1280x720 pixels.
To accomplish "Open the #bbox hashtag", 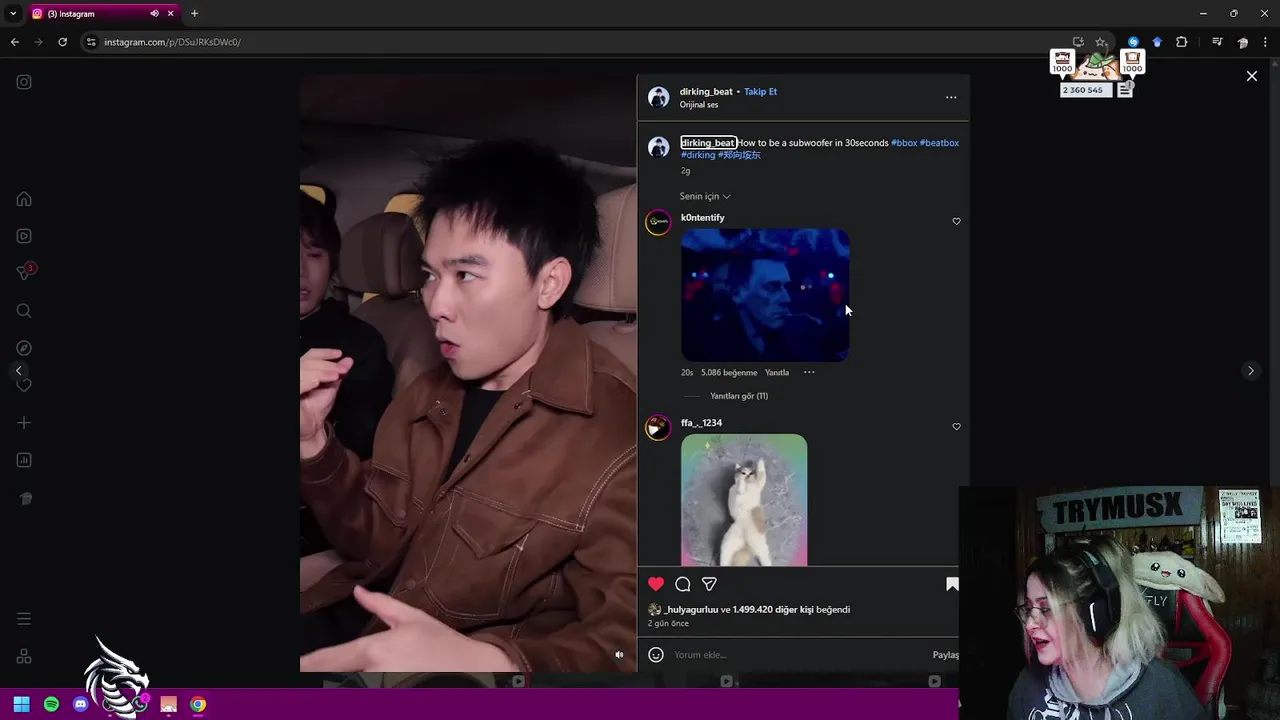I will point(904,143).
